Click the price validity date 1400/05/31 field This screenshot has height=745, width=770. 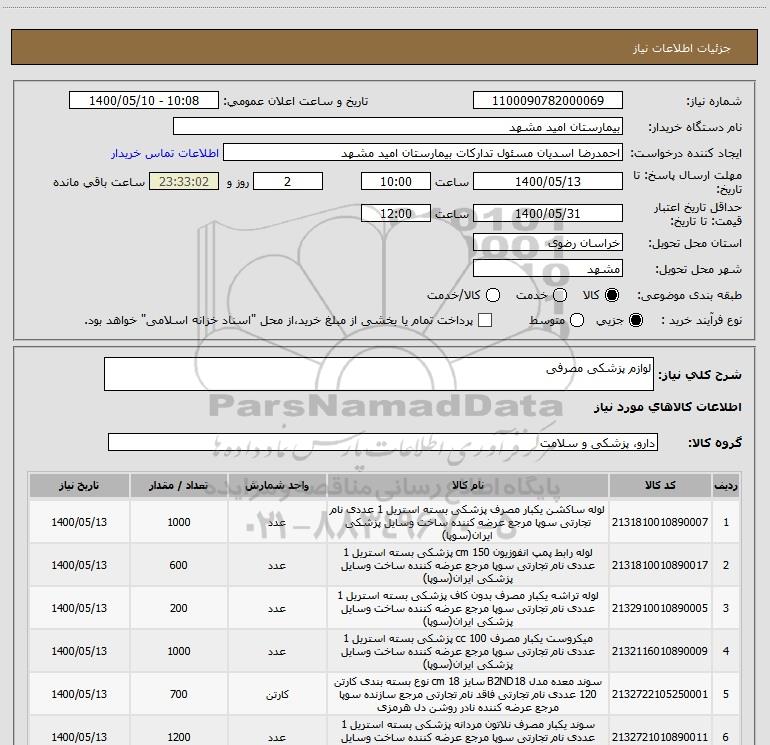(x=548, y=213)
